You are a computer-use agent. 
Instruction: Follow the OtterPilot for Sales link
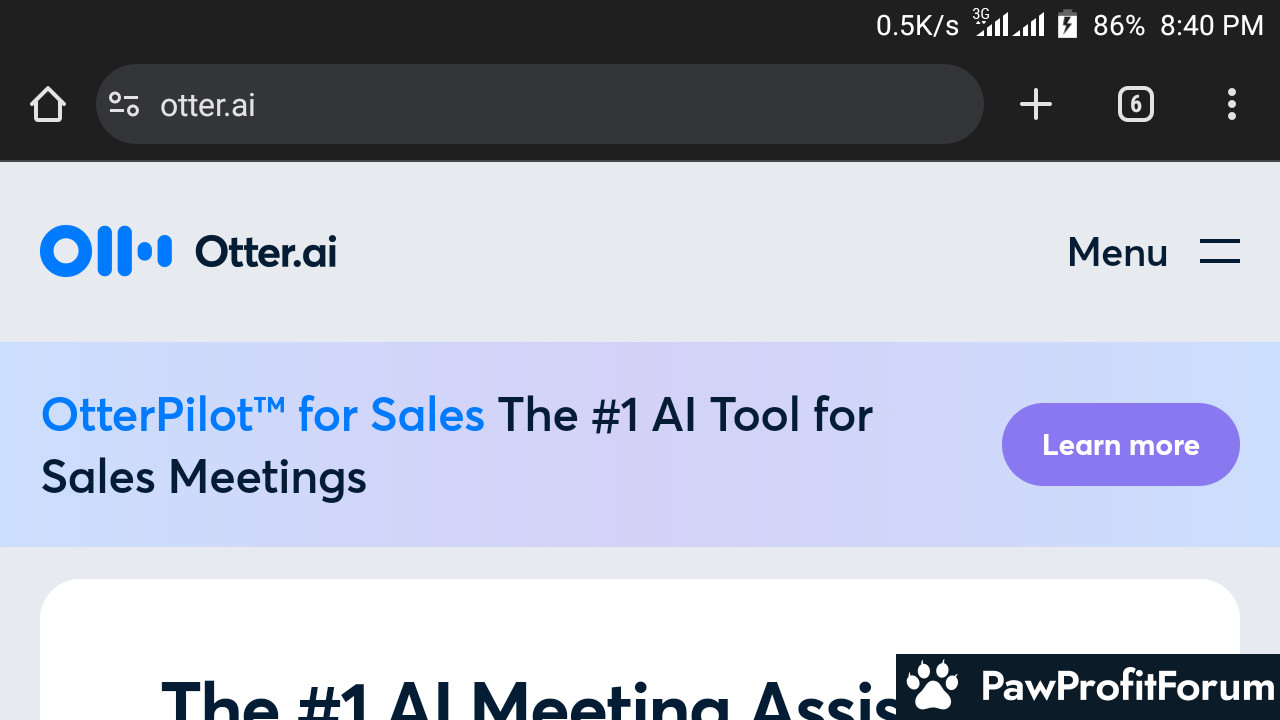(263, 414)
